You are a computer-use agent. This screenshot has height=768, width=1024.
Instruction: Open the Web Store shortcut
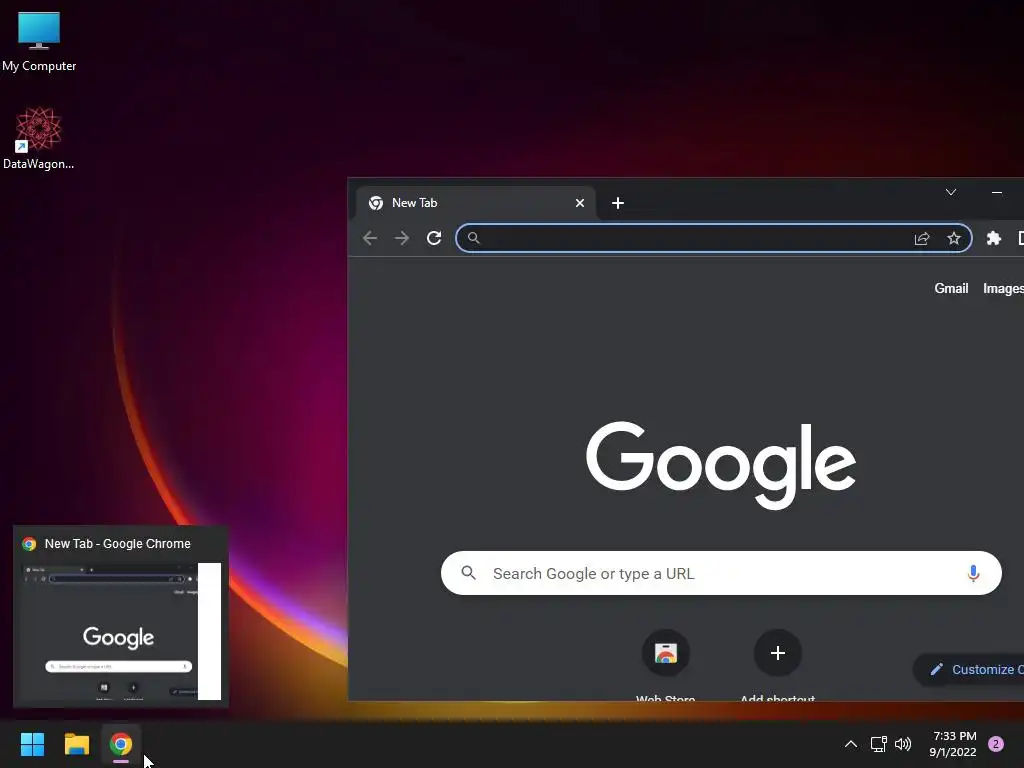pos(665,664)
